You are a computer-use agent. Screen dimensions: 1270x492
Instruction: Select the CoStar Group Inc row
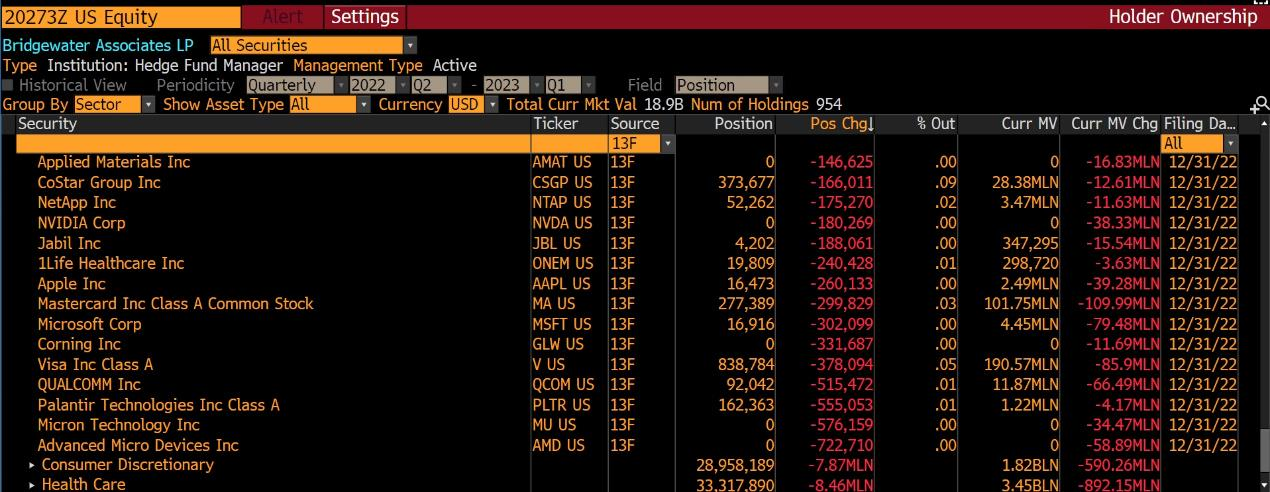[628, 183]
